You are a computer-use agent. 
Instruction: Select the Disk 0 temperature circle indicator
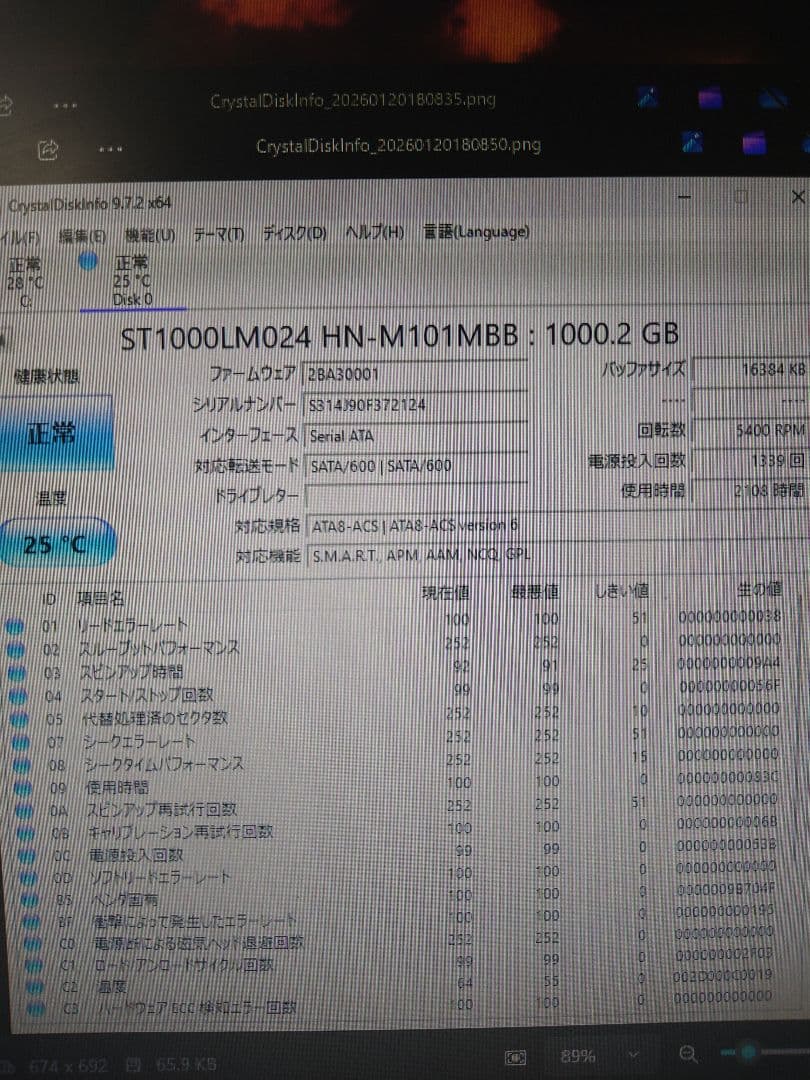point(88,262)
